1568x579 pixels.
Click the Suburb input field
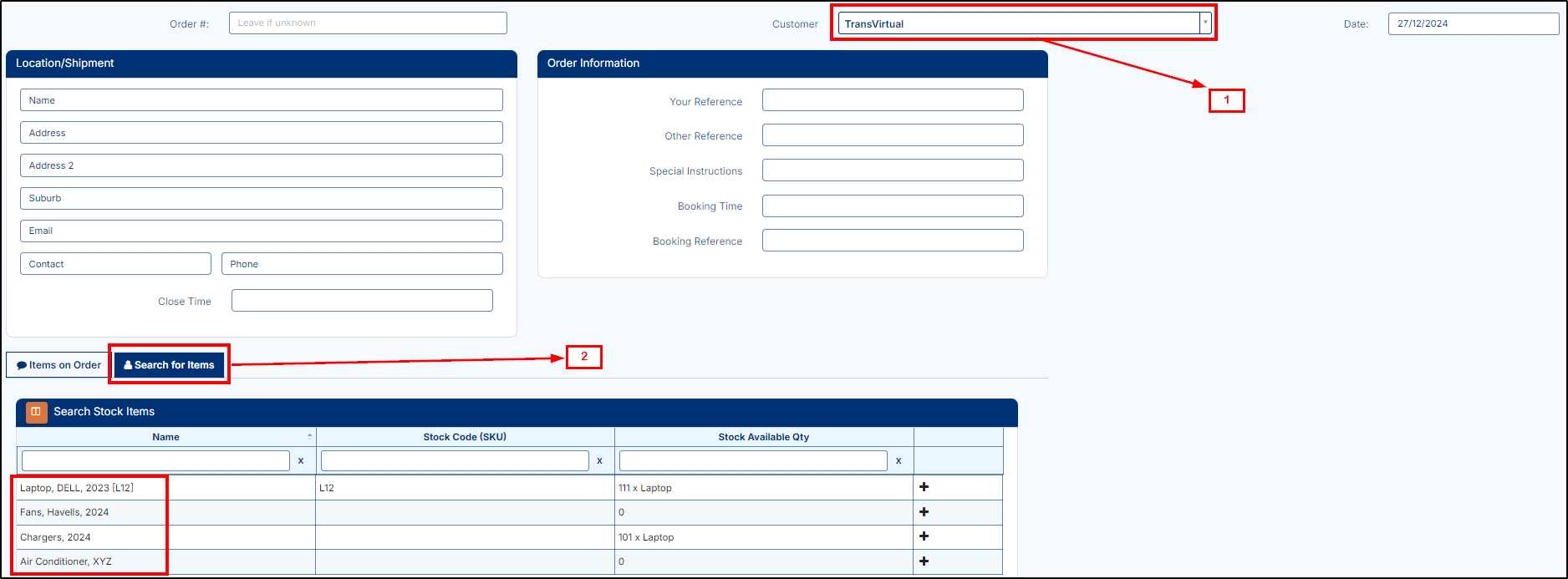(261, 199)
